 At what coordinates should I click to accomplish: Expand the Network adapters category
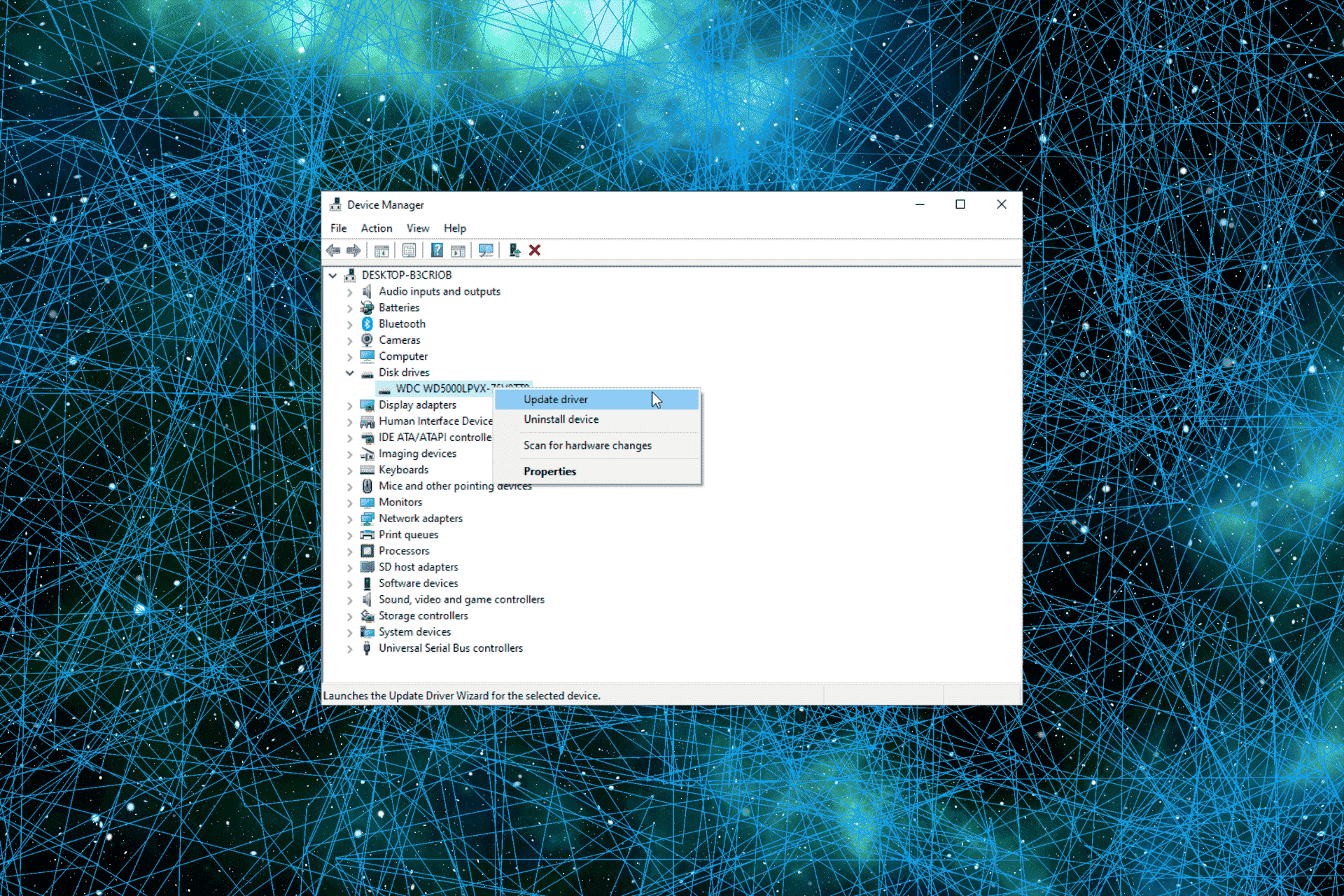pyautogui.click(x=350, y=518)
